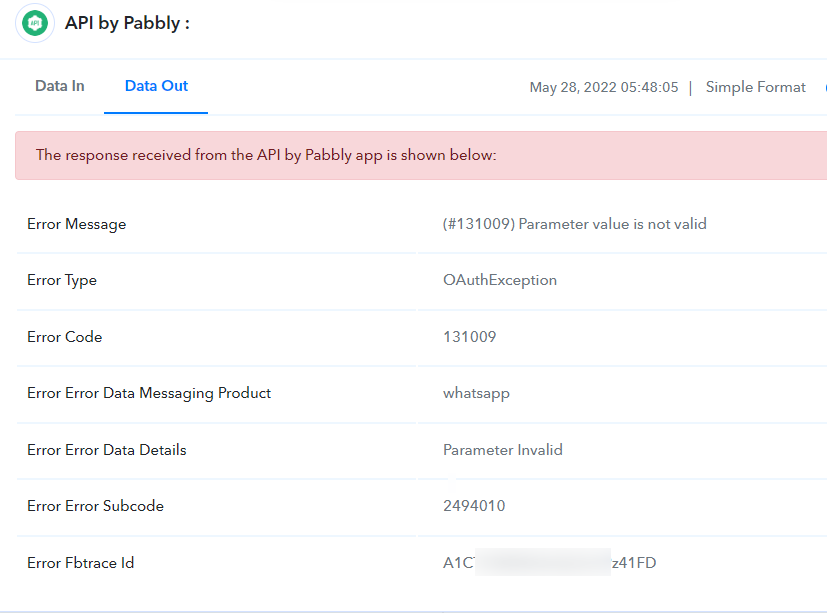Click the Error Error Subcode label
The image size is (827, 613).
95,506
